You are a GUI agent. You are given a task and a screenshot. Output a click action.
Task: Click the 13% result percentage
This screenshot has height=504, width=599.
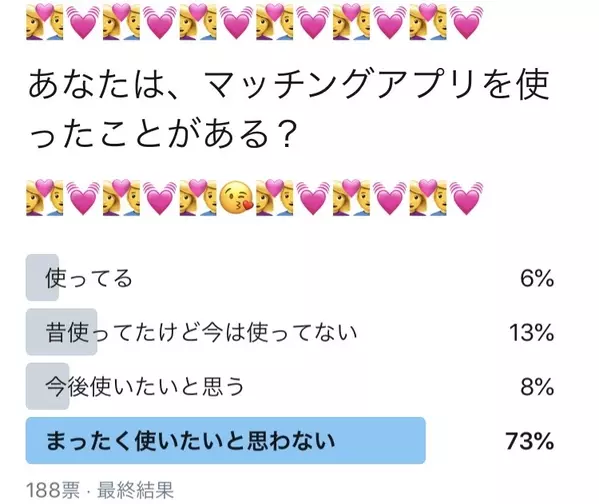coord(531,332)
